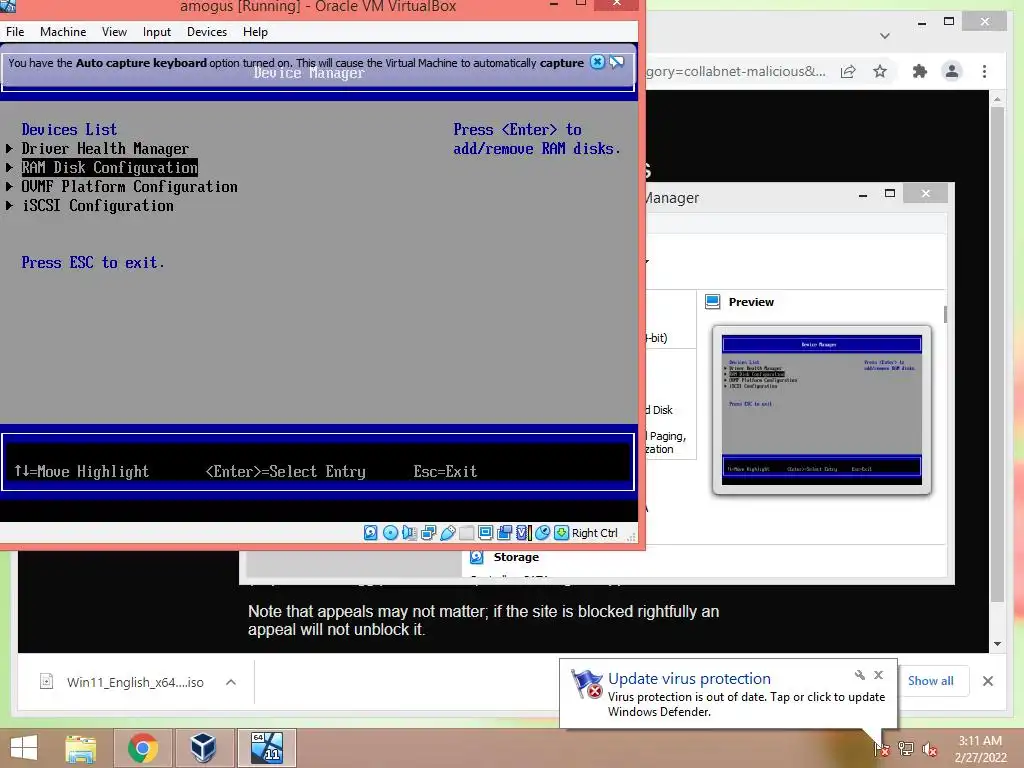
Task: Click the recording icon with two blue windows in VM status bar
Action: 504,533
